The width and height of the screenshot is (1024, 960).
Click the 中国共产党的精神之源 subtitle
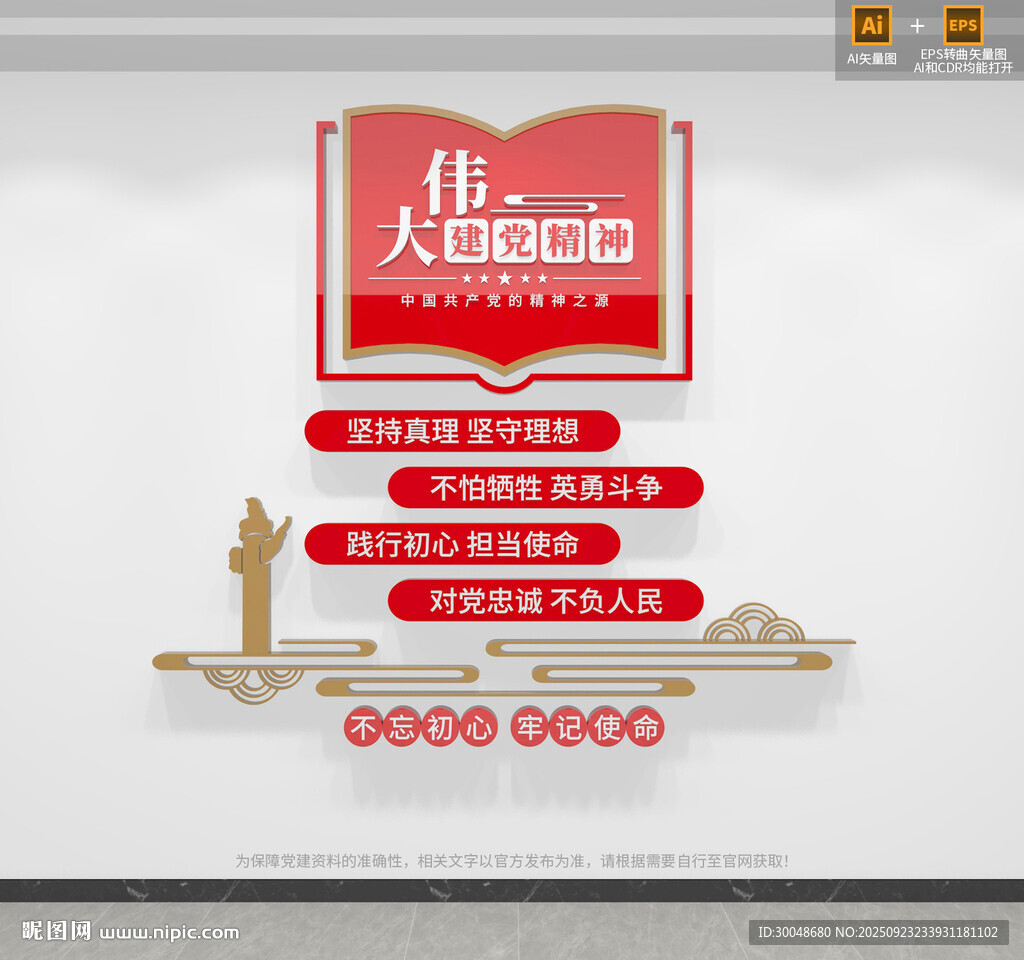point(505,300)
